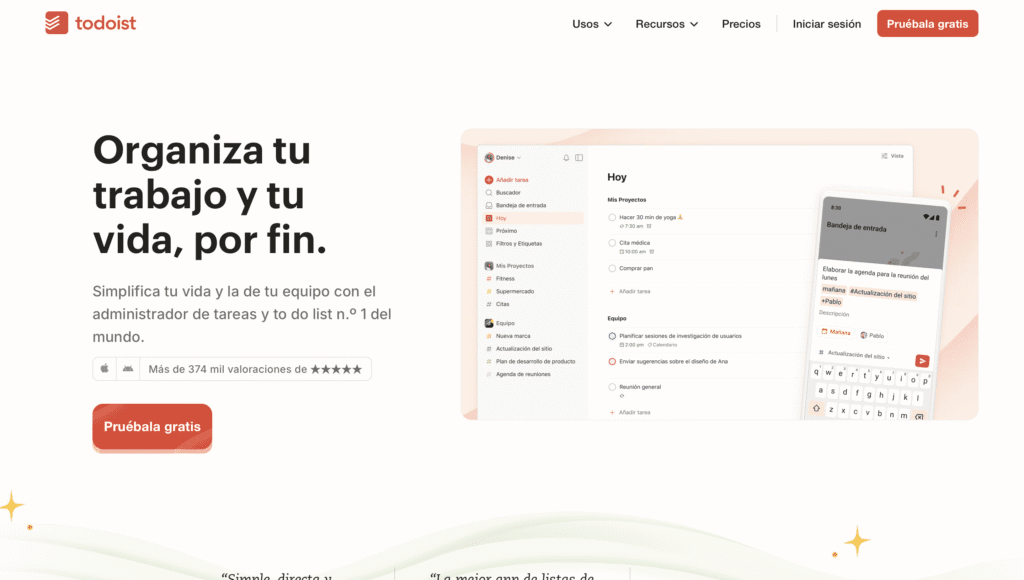
Task: Click the Mañana date chip on phone
Action: 836,332
